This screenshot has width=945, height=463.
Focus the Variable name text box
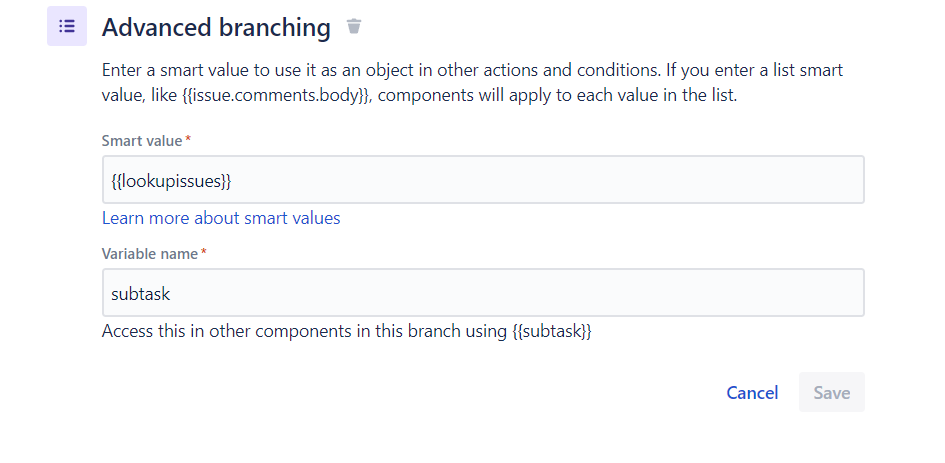click(483, 293)
